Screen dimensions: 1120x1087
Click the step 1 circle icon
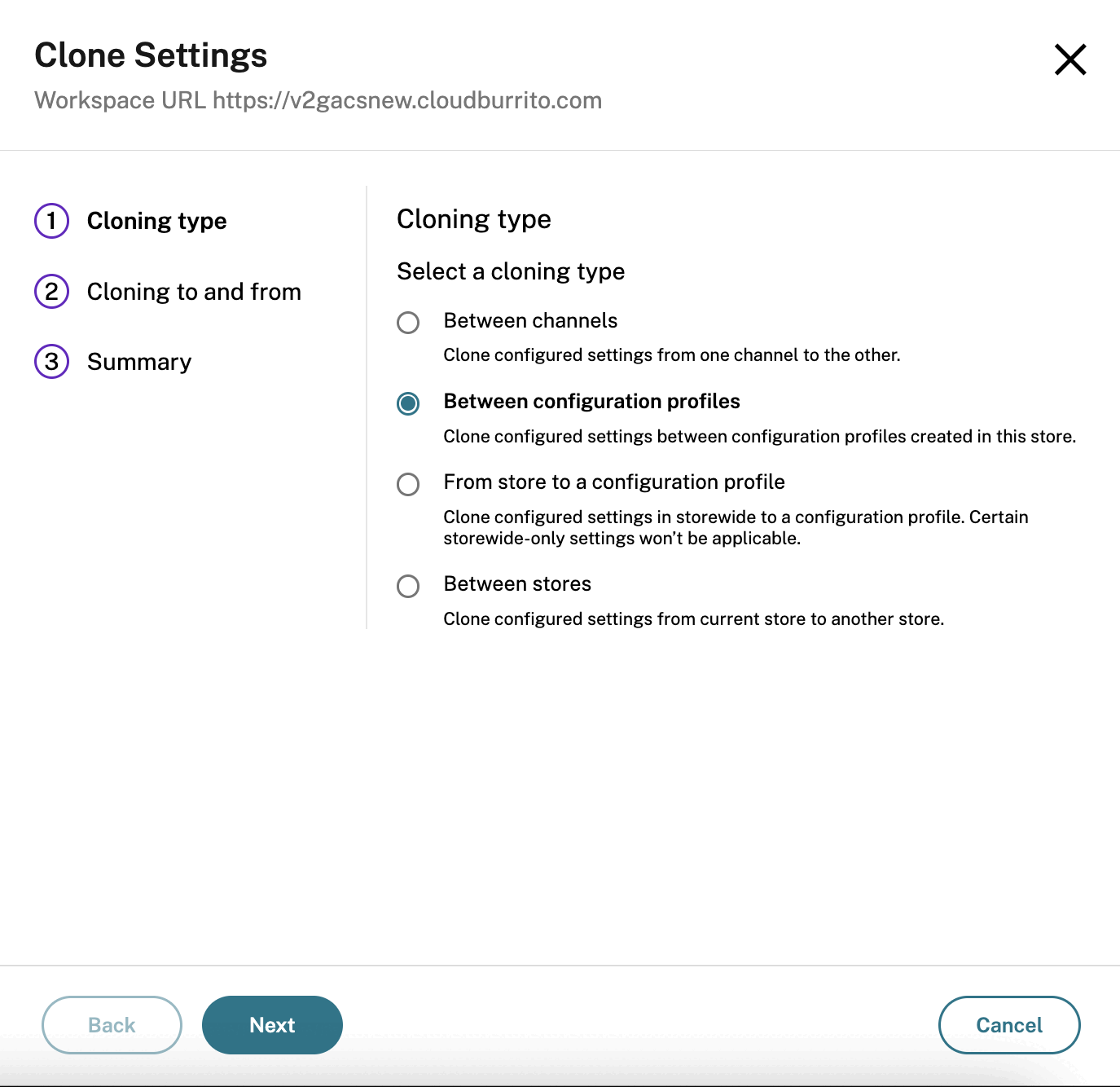(x=52, y=221)
